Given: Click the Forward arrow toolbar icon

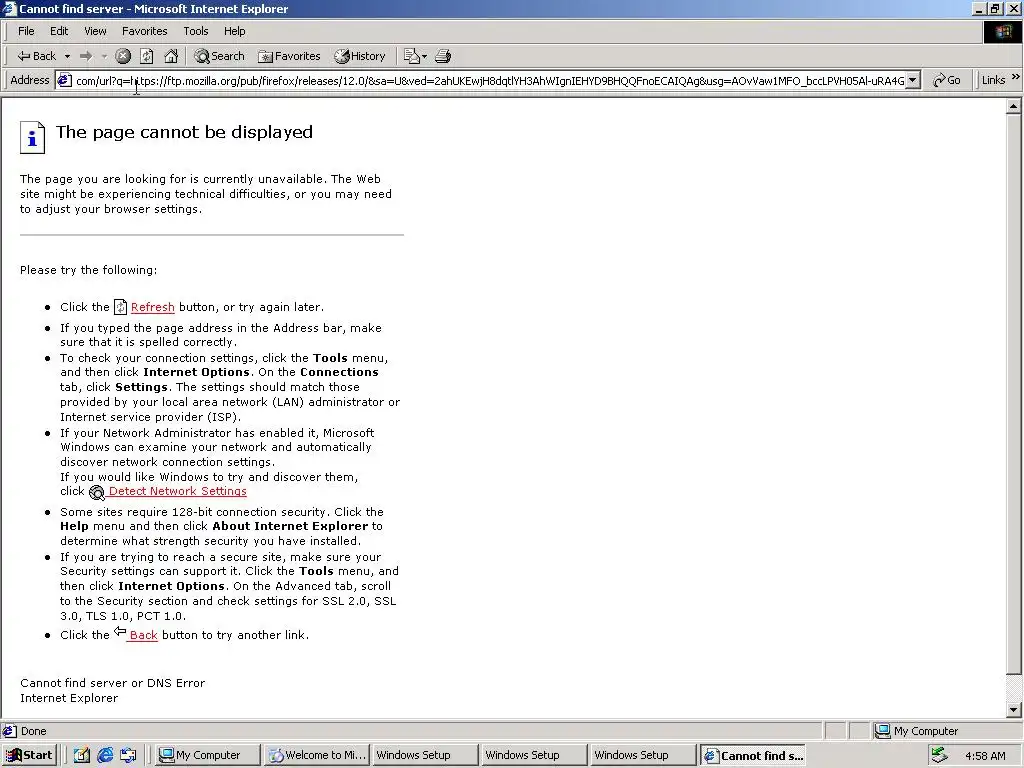Looking at the screenshot, I should pos(86,56).
